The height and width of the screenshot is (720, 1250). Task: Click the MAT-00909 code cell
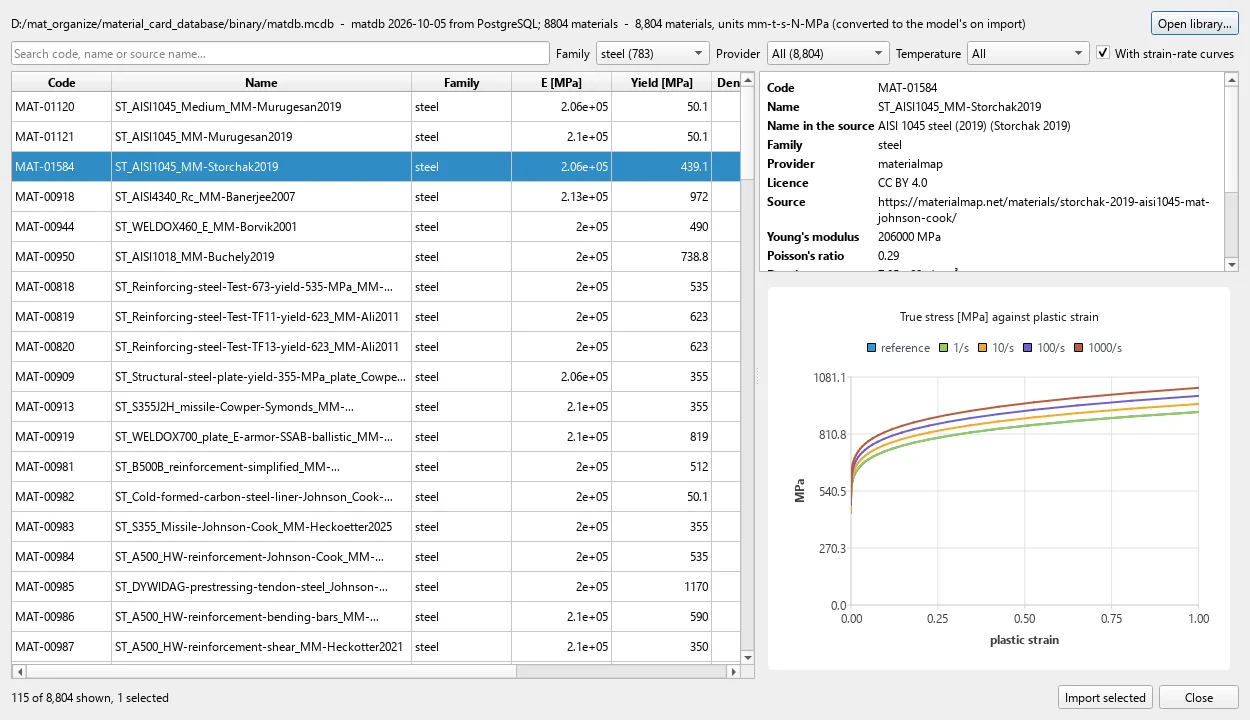coord(62,377)
